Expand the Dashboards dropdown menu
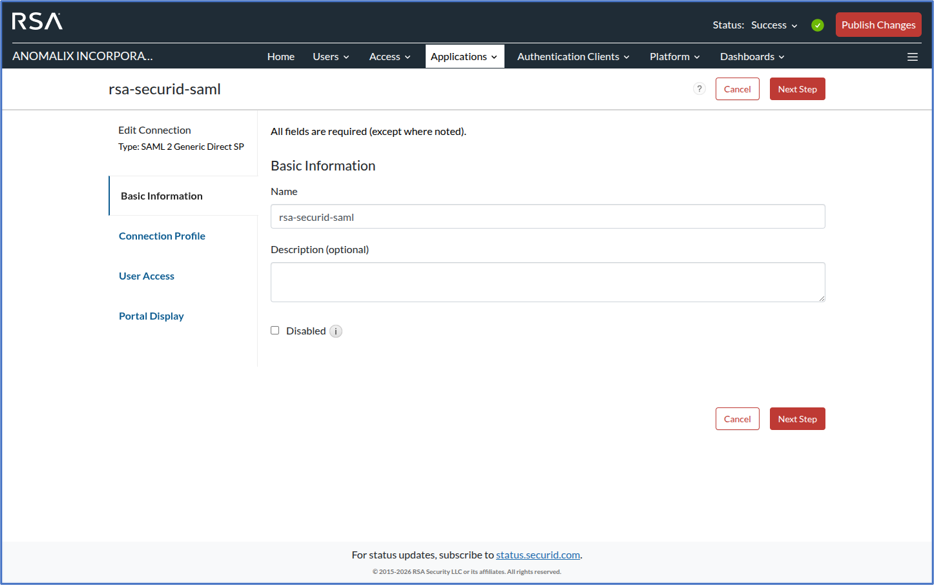The image size is (934, 585). 752,57
